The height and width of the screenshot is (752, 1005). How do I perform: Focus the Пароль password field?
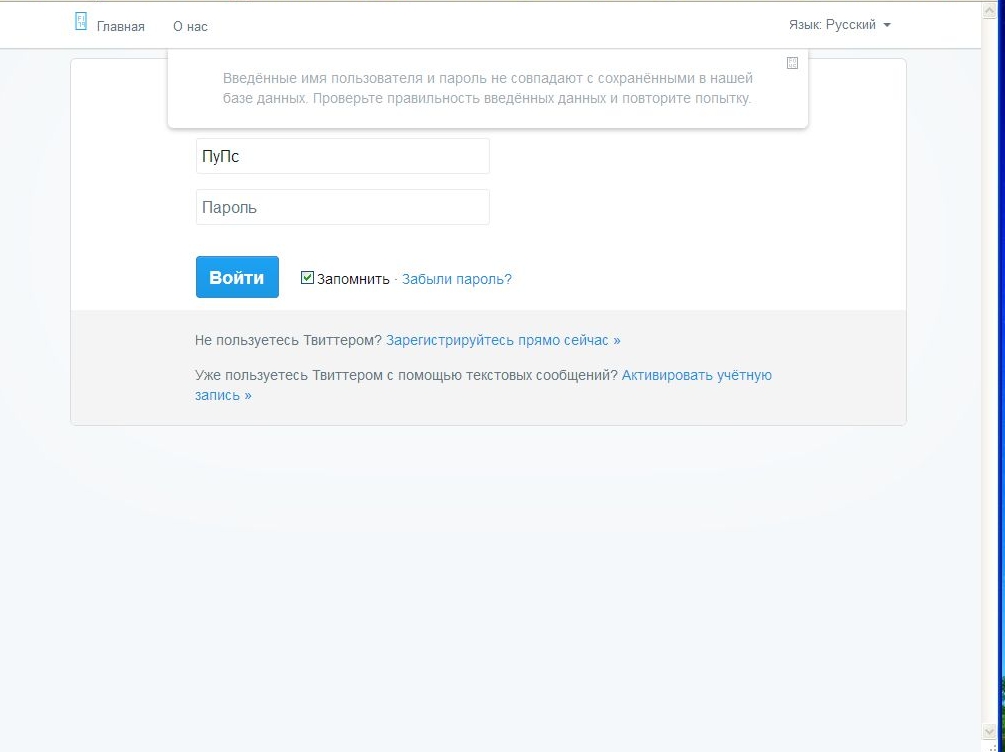(342, 208)
